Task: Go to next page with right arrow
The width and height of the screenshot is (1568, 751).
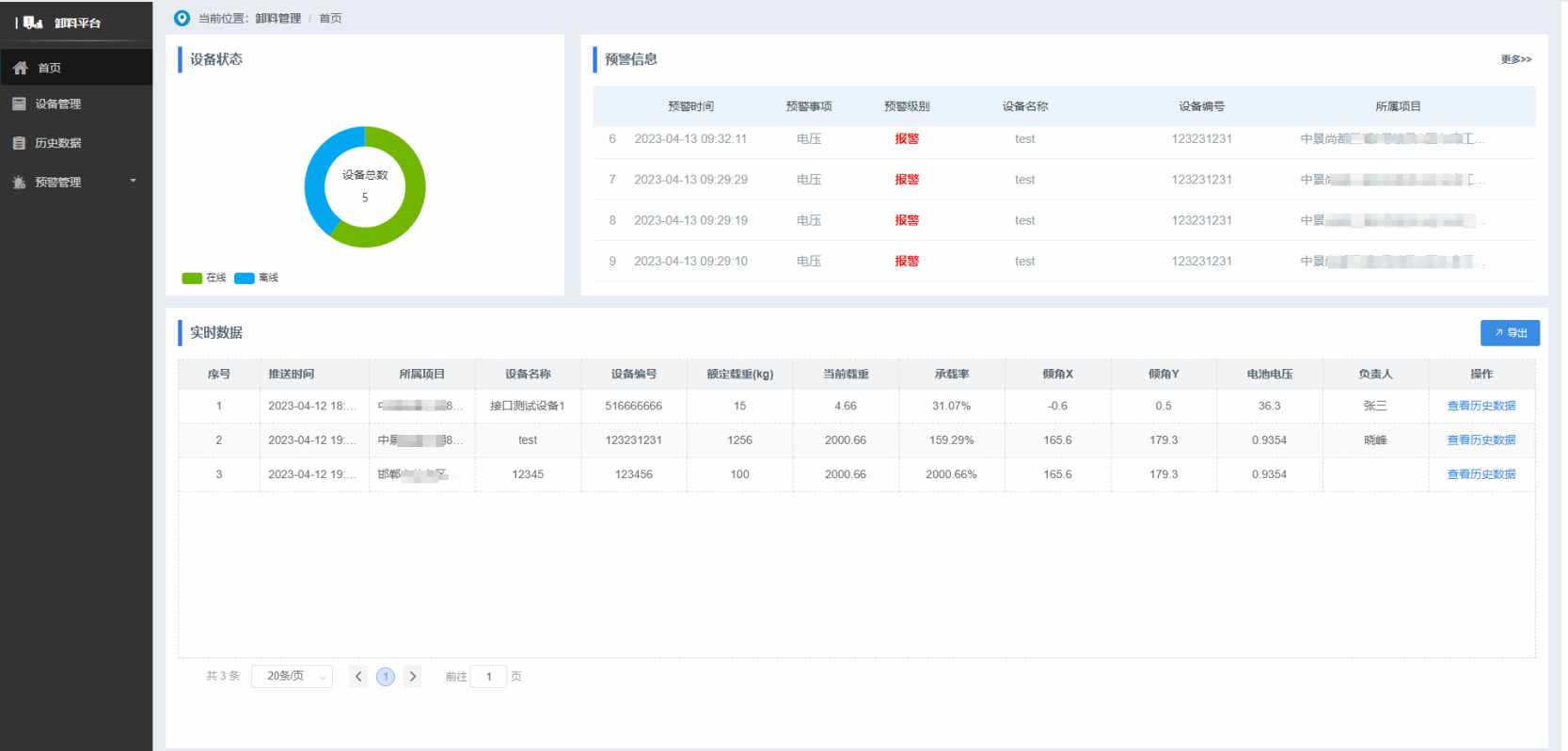Action: coord(412,677)
